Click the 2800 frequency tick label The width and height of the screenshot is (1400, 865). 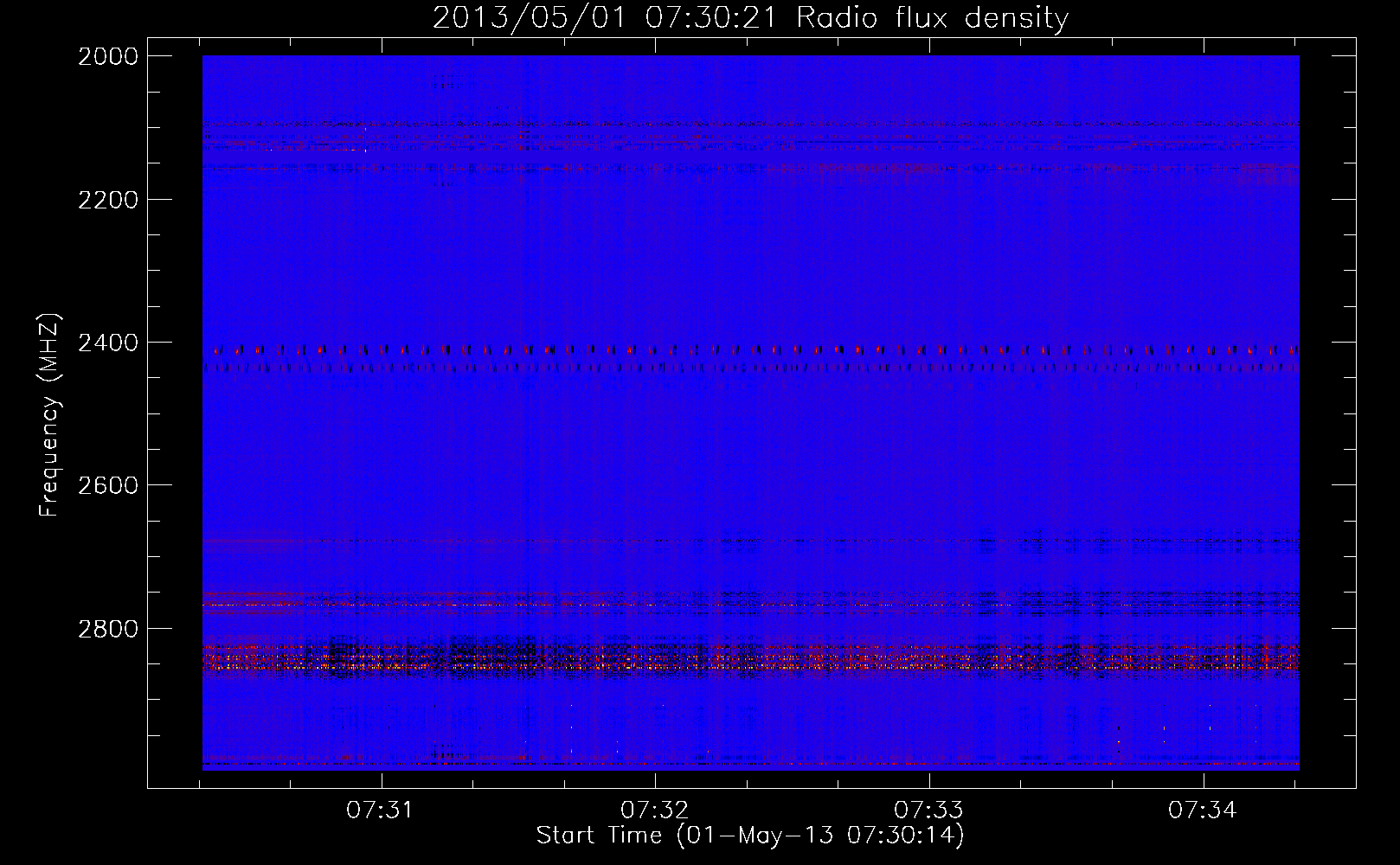coord(108,629)
